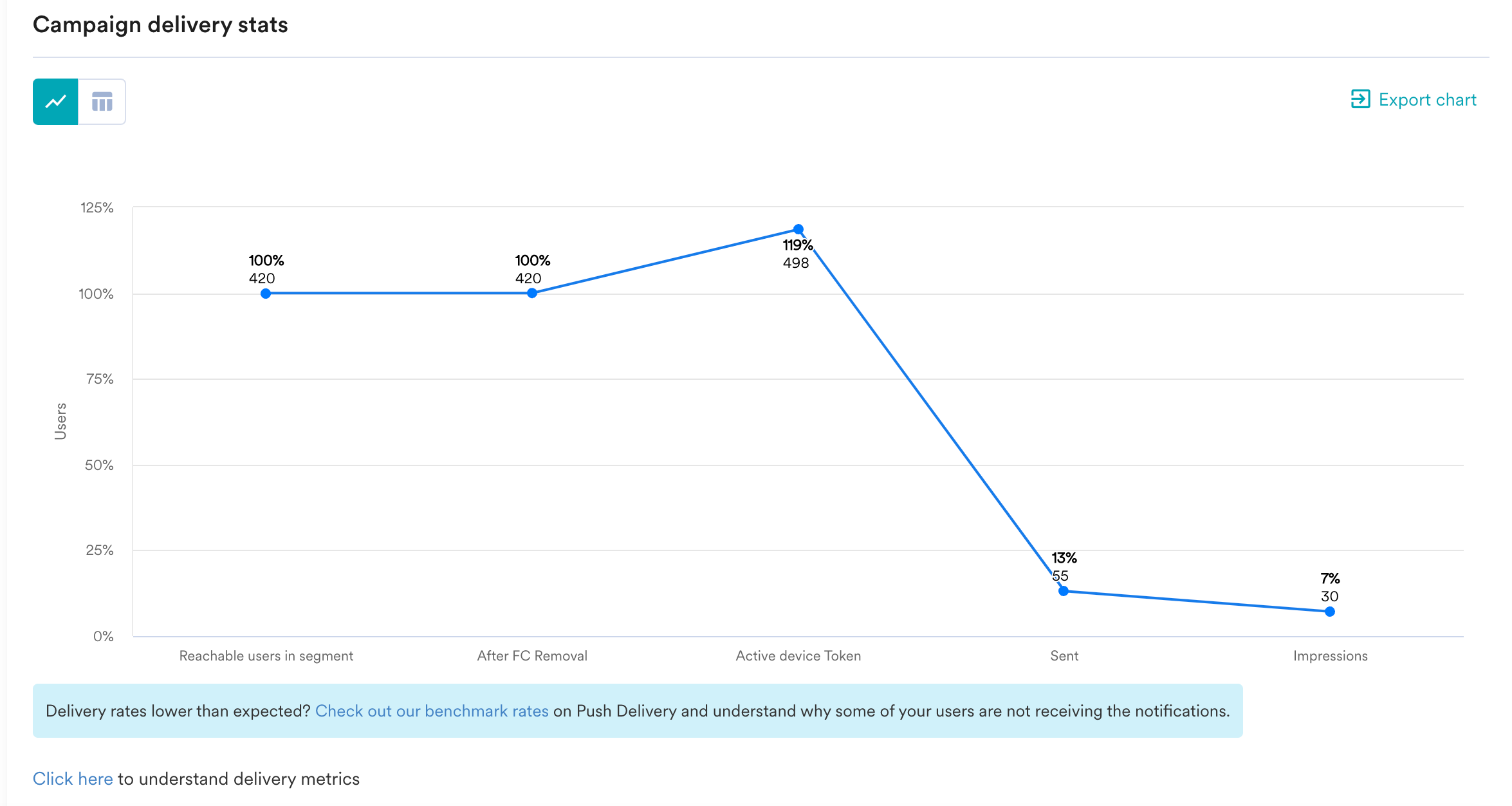Click the Active device Token data point
The image size is (1512, 806).
pos(798,229)
